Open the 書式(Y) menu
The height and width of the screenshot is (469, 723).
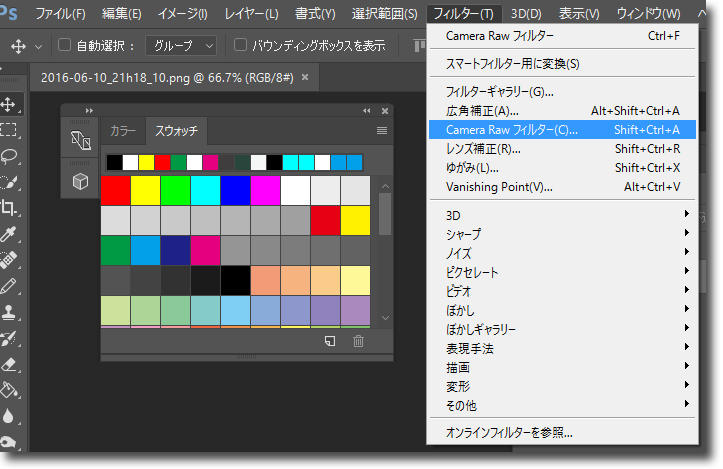[x=315, y=14]
